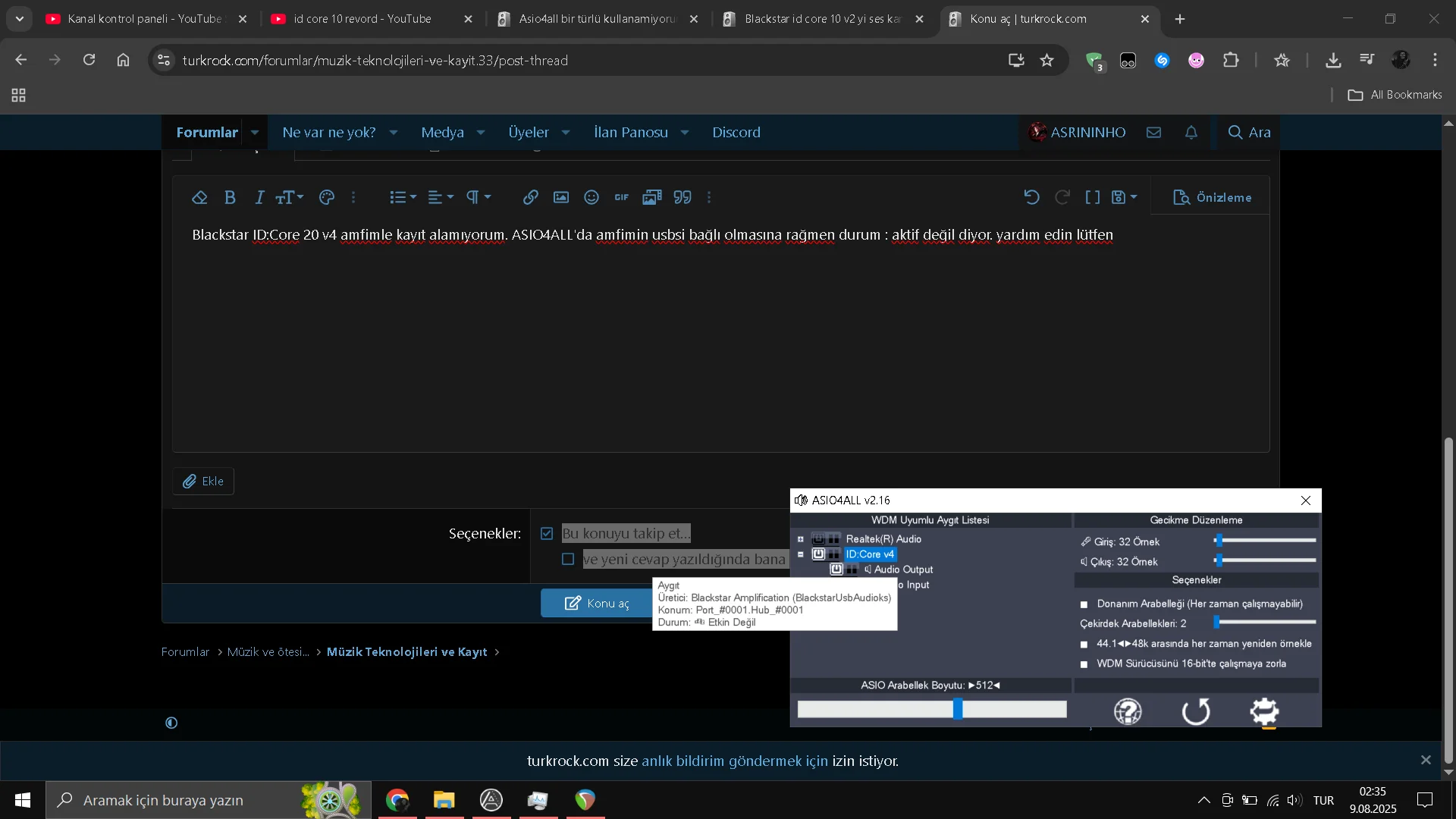Image resolution: width=1456 pixels, height=819 pixels.
Task: Open Discord navigation link
Action: tap(736, 132)
